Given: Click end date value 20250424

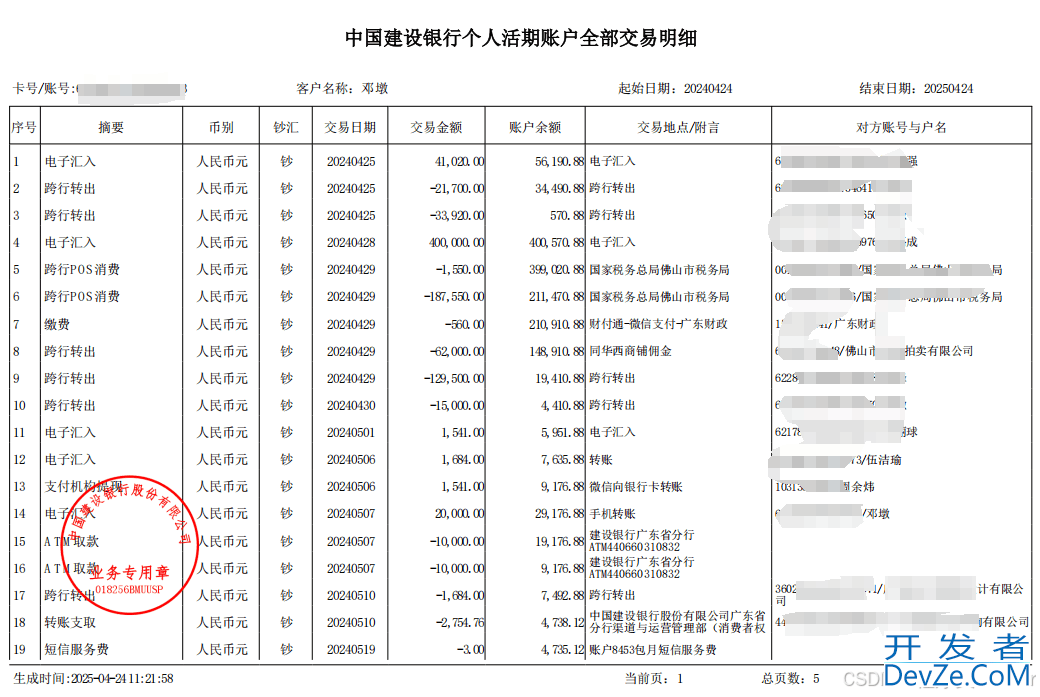Looking at the screenshot, I should tap(948, 89).
